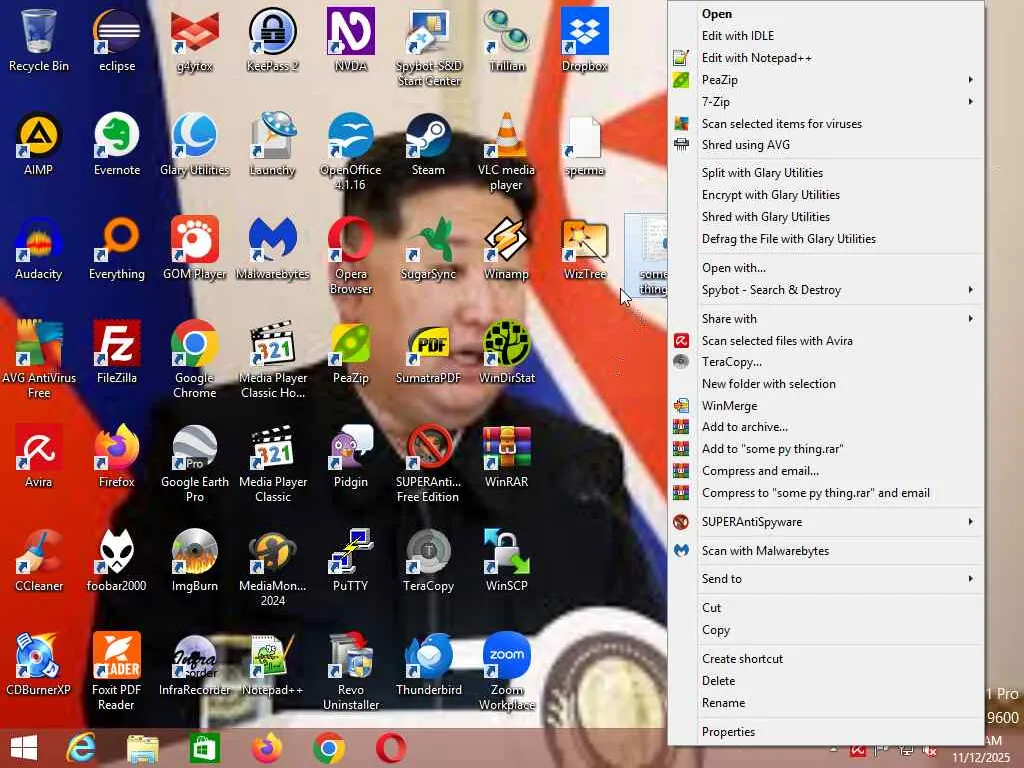The height and width of the screenshot is (768, 1024).
Task: Select Scan selected files with Avira
Action: [x=825, y=341]
